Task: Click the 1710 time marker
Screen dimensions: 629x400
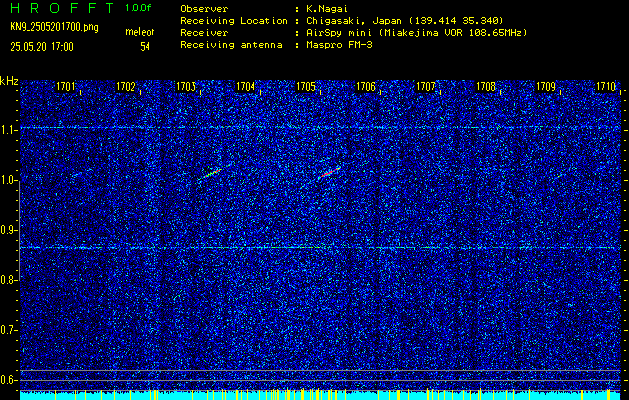Action: pos(606,86)
